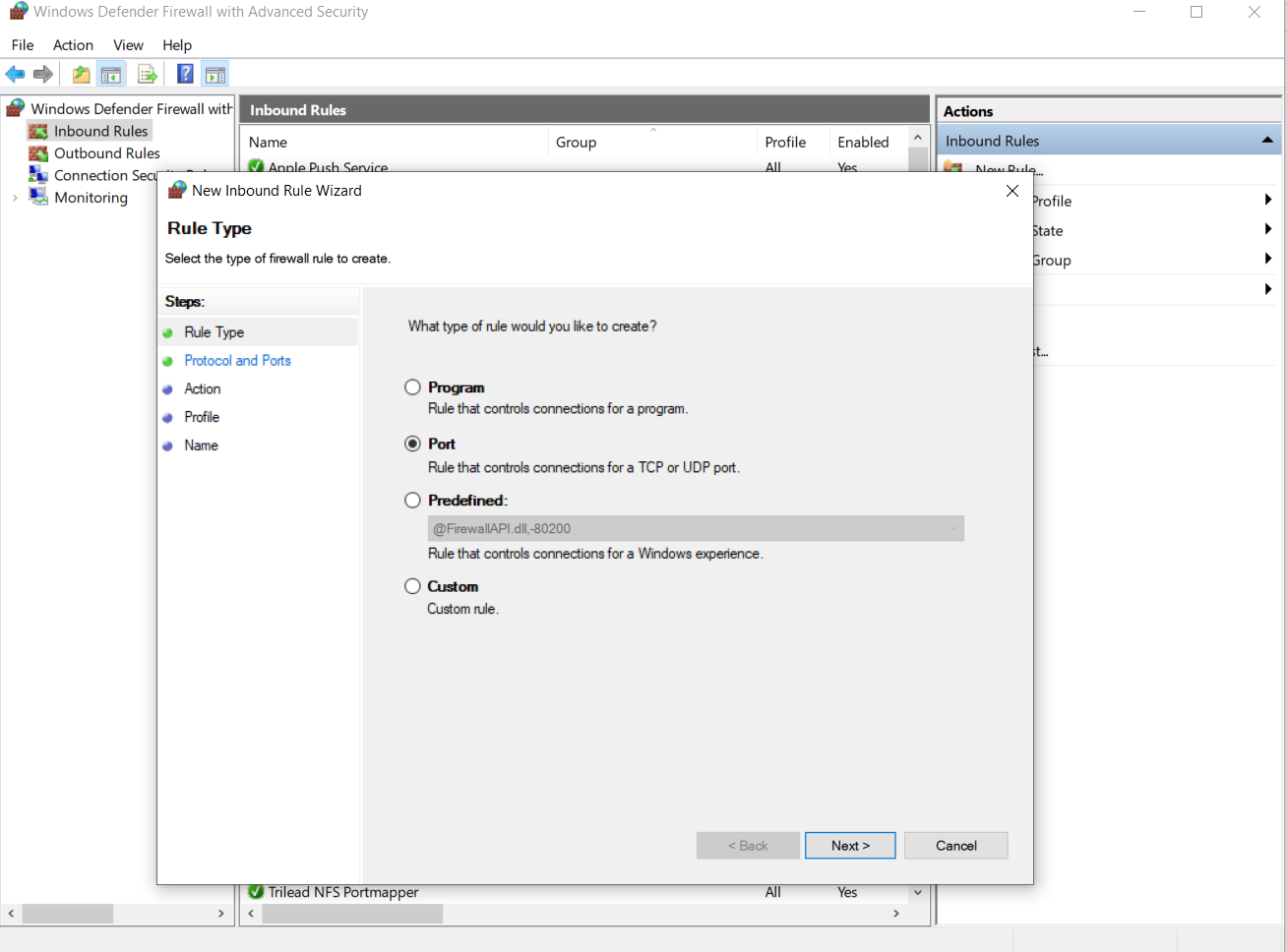Cancel the New Inbound Rule Wizard
The image size is (1287, 952).
(955, 846)
